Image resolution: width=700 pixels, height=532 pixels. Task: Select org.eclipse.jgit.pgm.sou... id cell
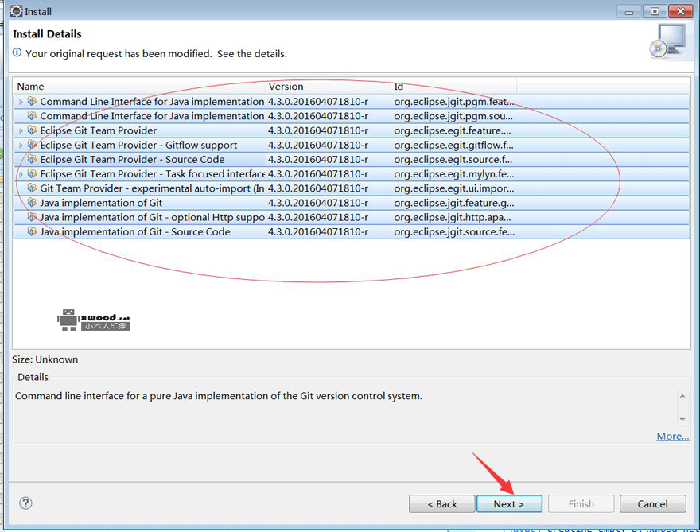tap(453, 116)
